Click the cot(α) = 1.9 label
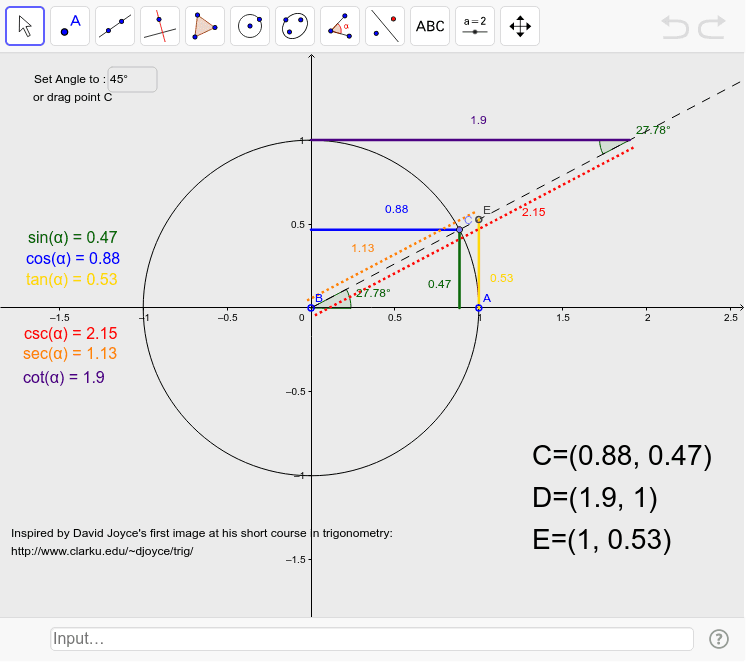The image size is (746, 662). click(64, 377)
